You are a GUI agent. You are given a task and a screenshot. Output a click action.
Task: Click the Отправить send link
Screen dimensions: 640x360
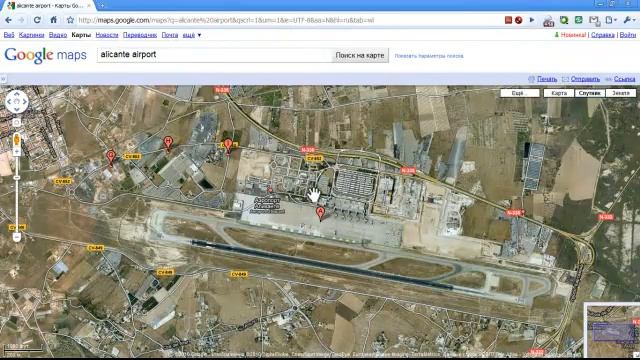tap(585, 79)
